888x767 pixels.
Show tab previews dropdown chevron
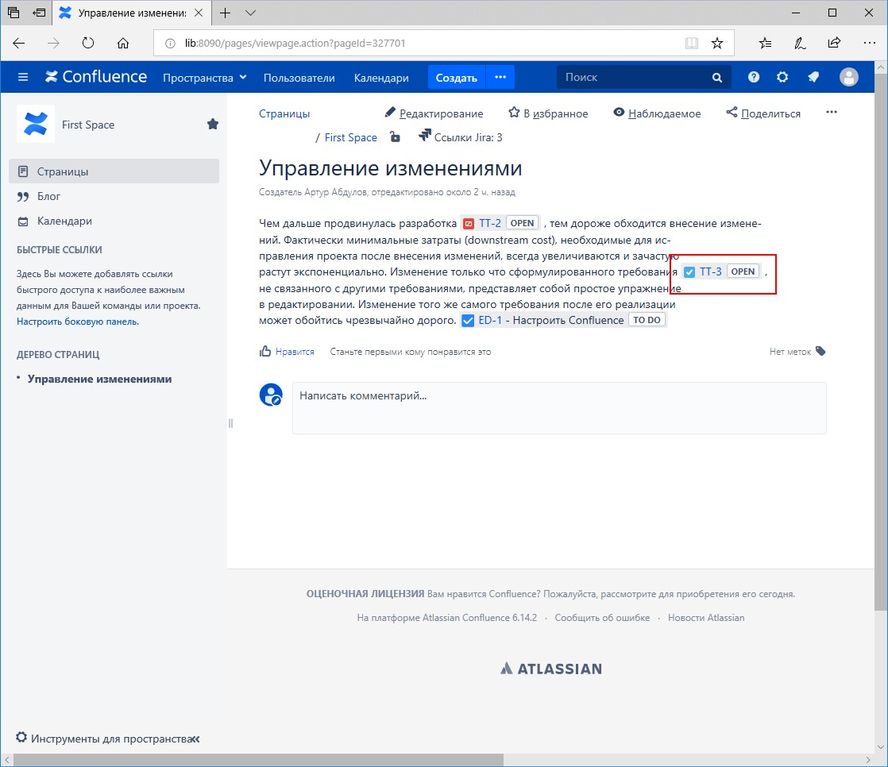pos(250,12)
